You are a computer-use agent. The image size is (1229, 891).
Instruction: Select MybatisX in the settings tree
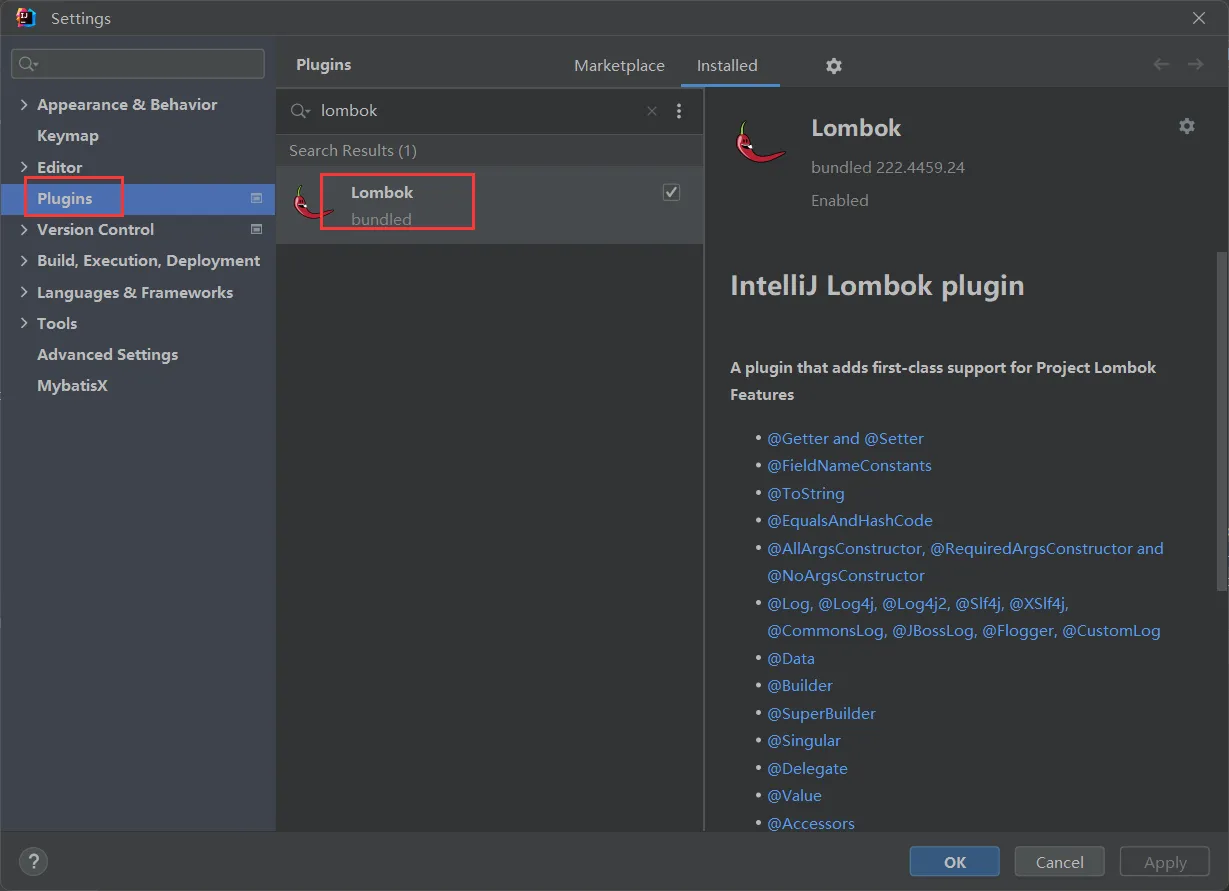[72, 386]
